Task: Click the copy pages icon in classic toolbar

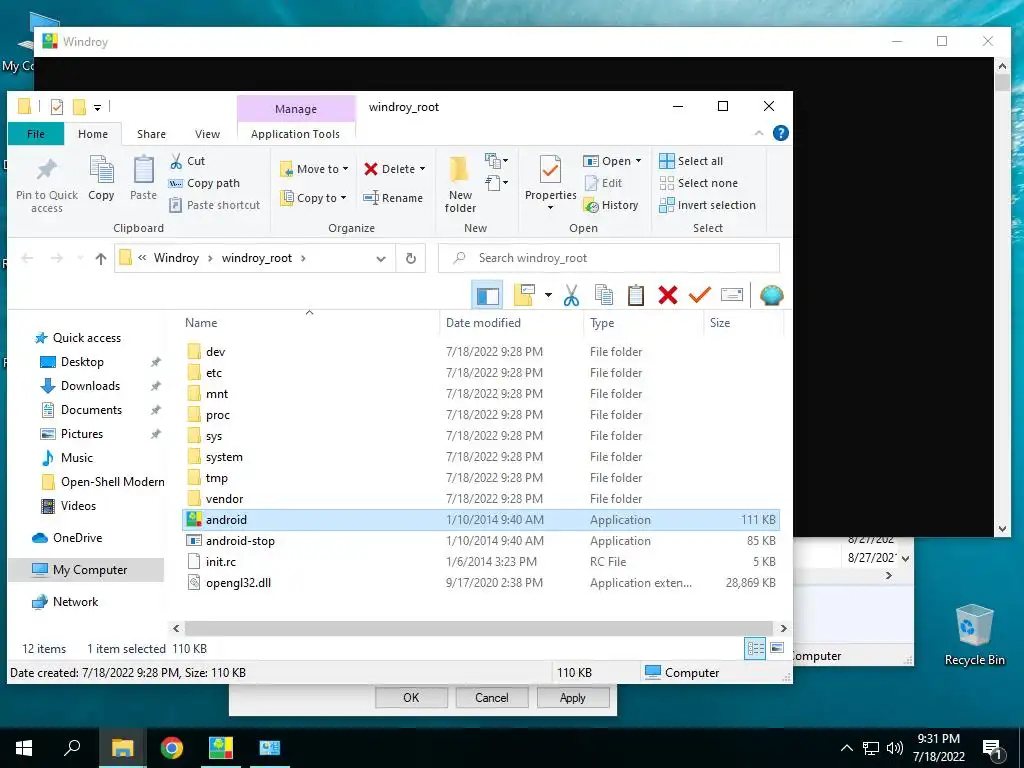Action: [604, 295]
